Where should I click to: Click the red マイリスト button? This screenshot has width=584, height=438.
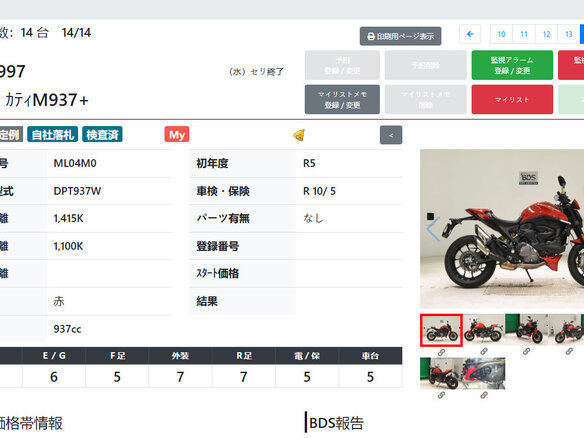point(512,99)
